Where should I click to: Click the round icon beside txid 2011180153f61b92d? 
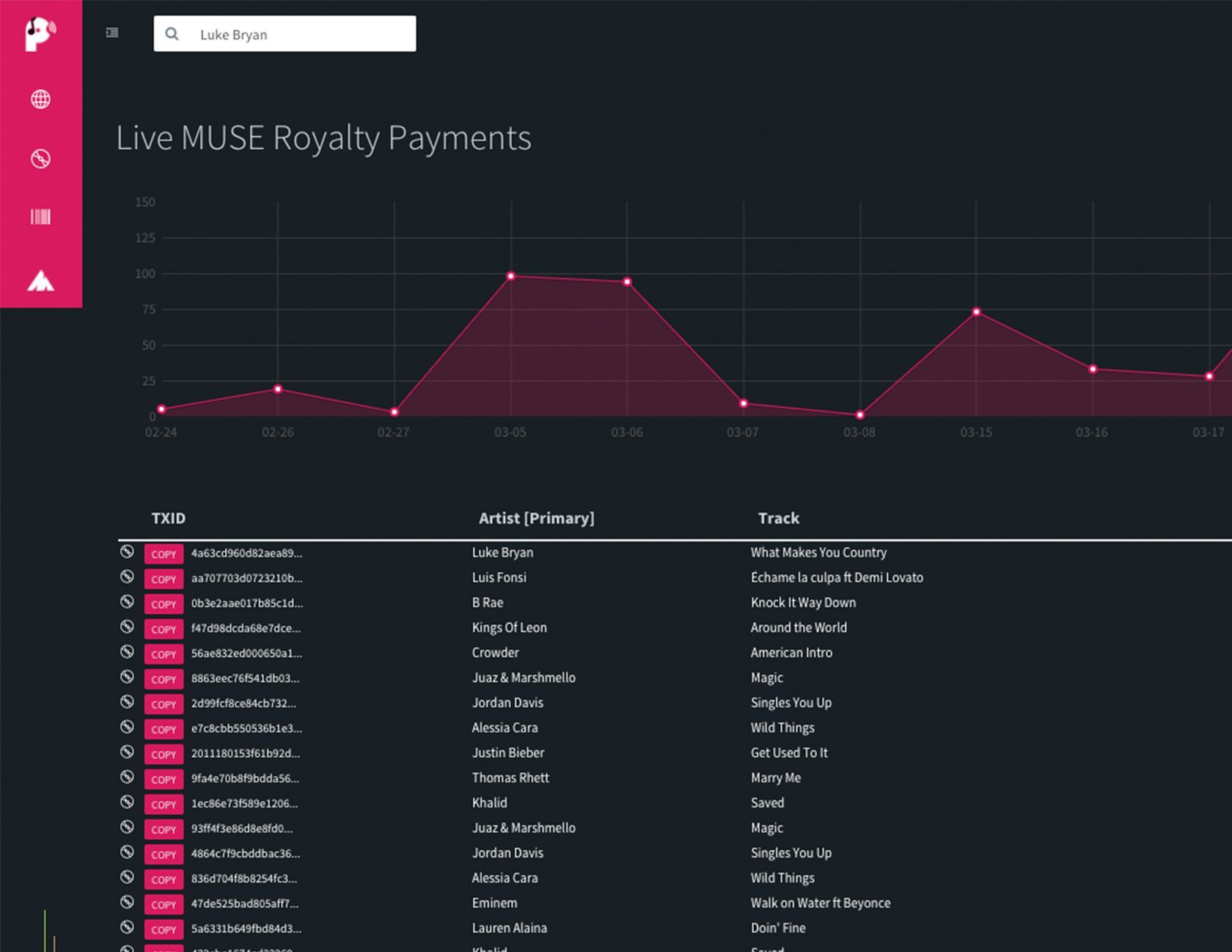(x=127, y=752)
